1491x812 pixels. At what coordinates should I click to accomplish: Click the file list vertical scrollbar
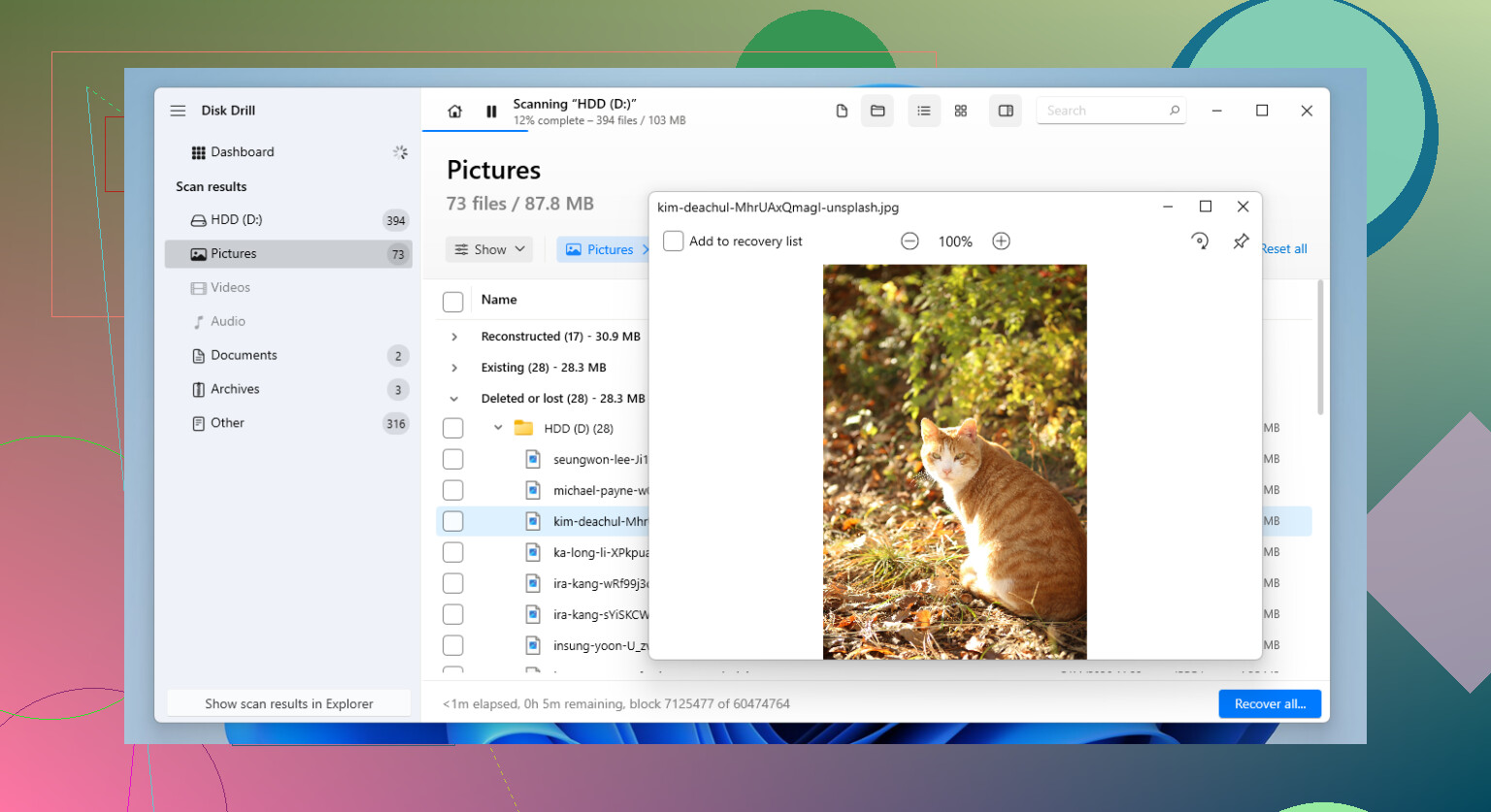pyautogui.click(x=1320, y=347)
